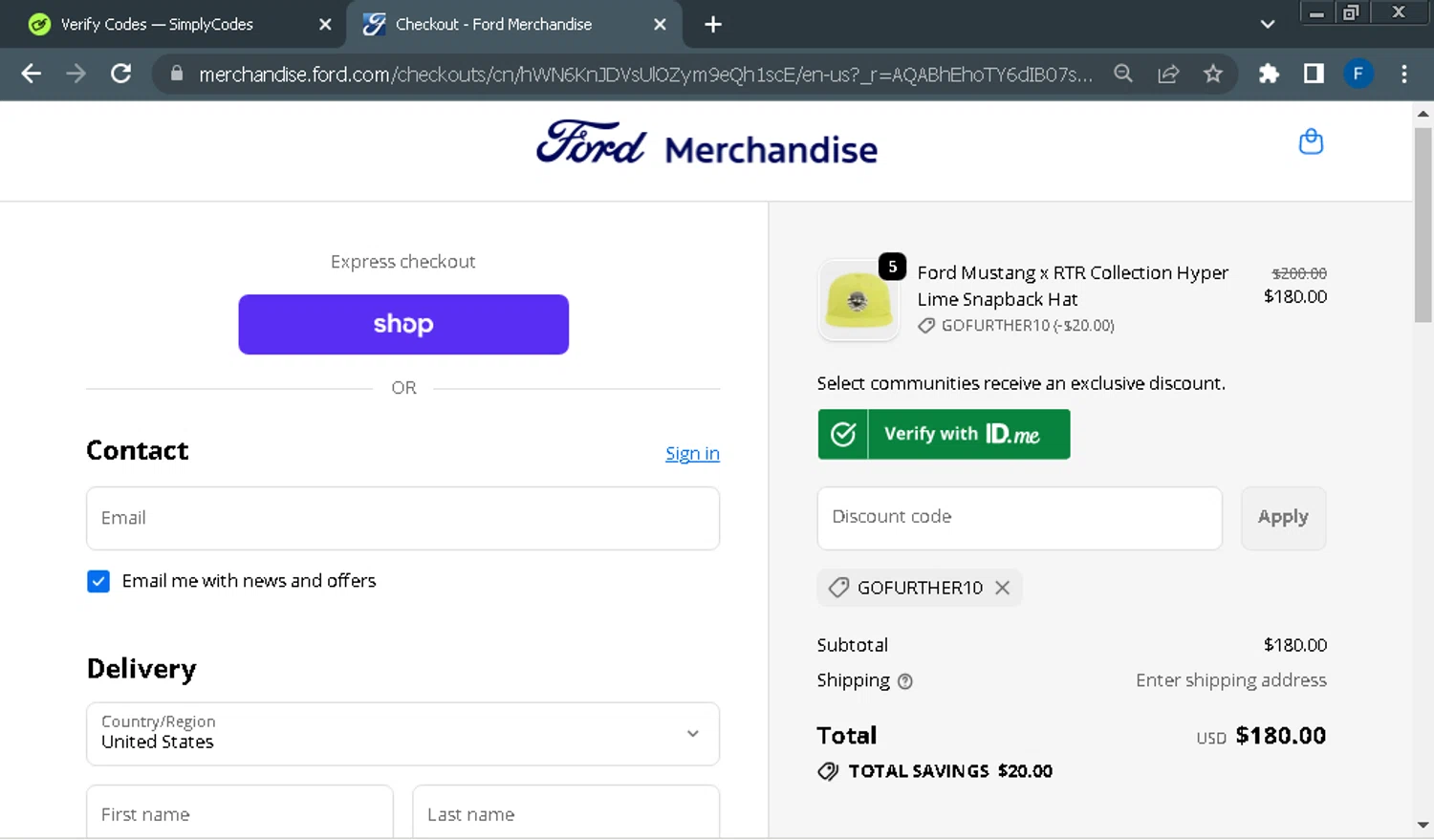The image size is (1434, 840).
Task: Open the zoom magnifier in address bar
Action: [1123, 74]
